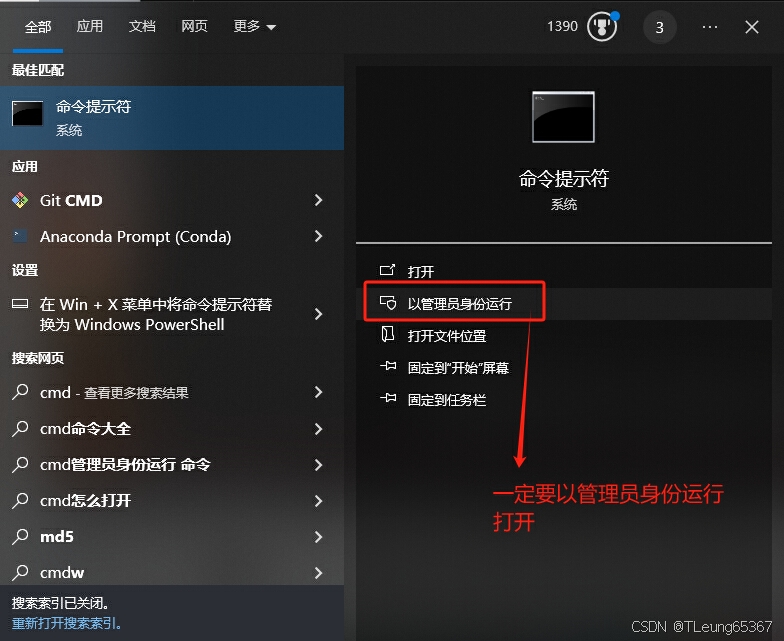The height and width of the screenshot is (641, 784).
Task: Switch to the 应用 tab
Action: 90,26
